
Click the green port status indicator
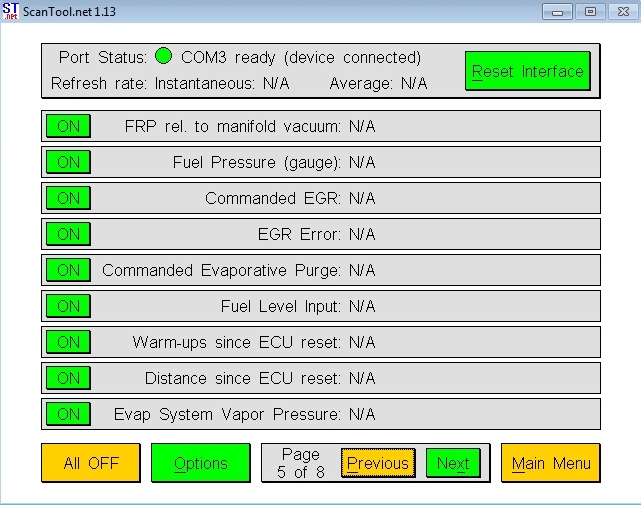tap(164, 56)
